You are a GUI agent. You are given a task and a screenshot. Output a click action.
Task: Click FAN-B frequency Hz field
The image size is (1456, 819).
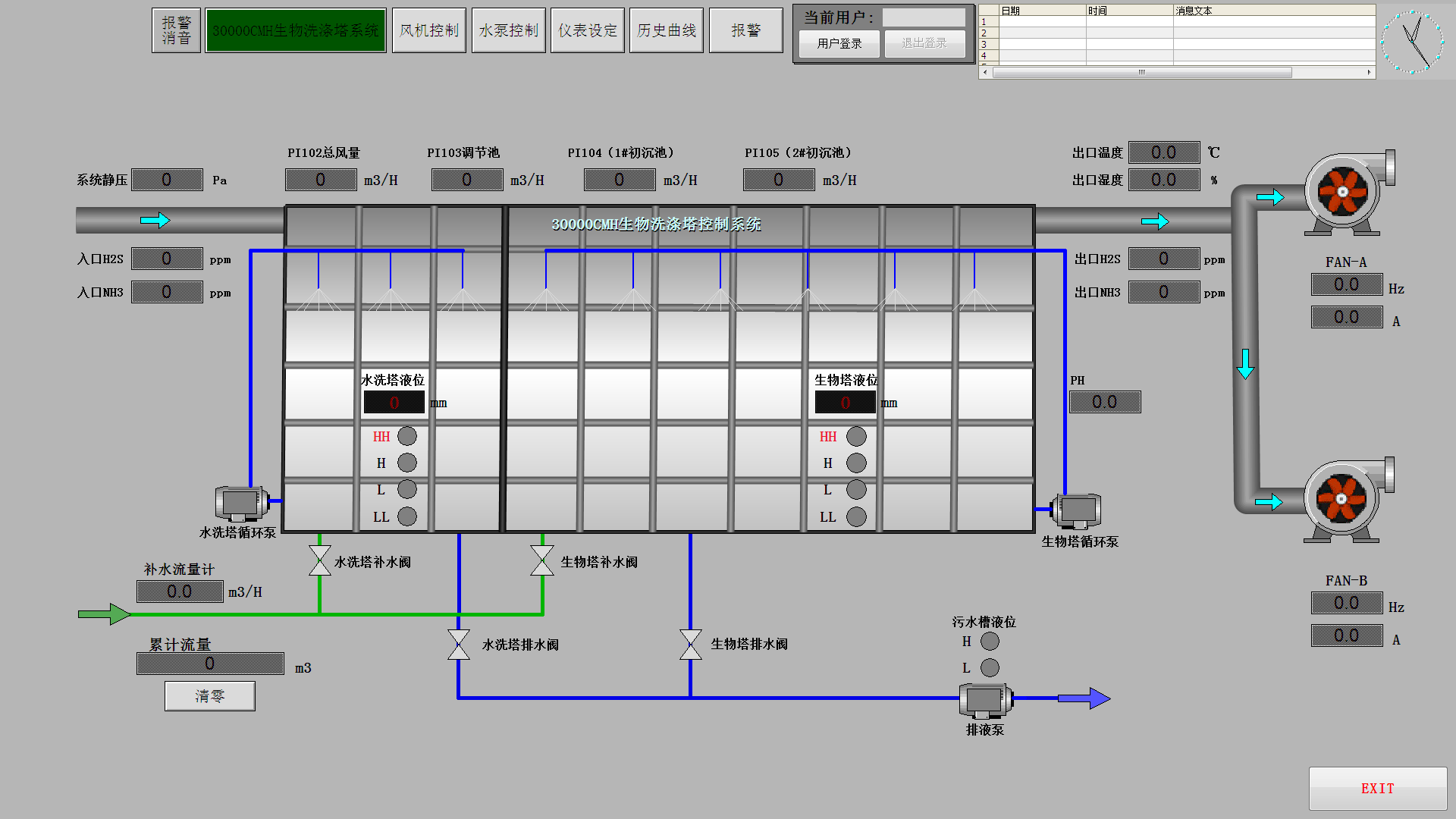[x=1347, y=603]
